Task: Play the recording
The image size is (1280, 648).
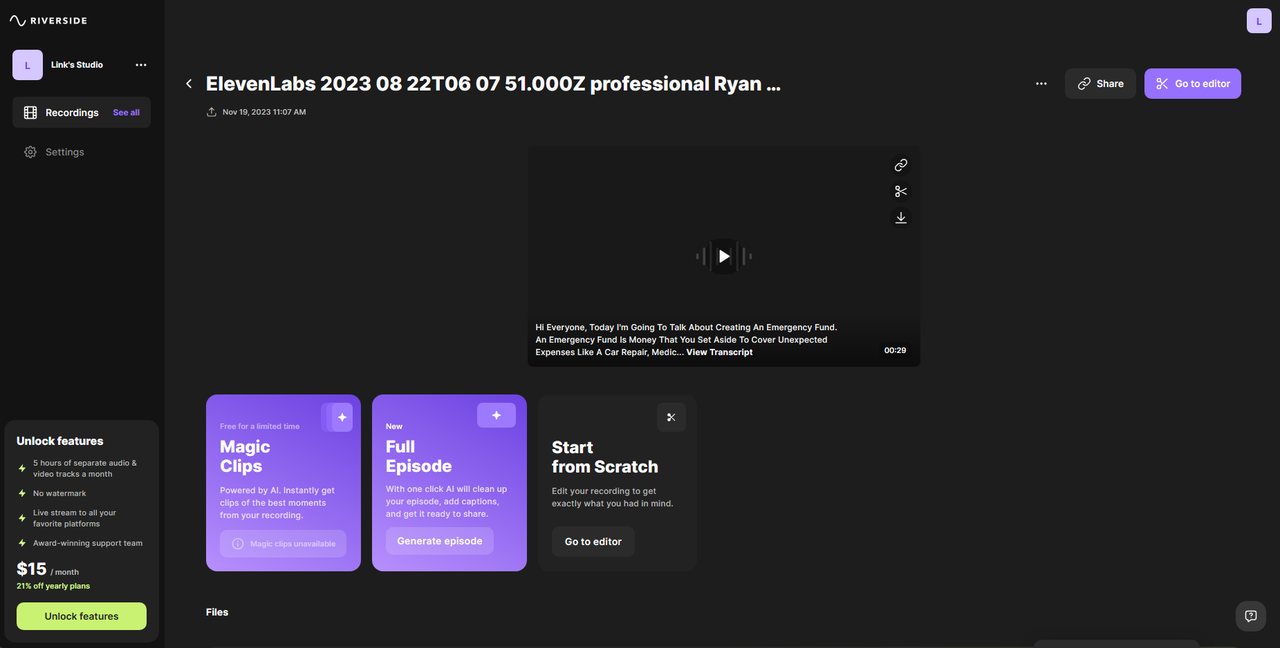Action: pos(724,256)
